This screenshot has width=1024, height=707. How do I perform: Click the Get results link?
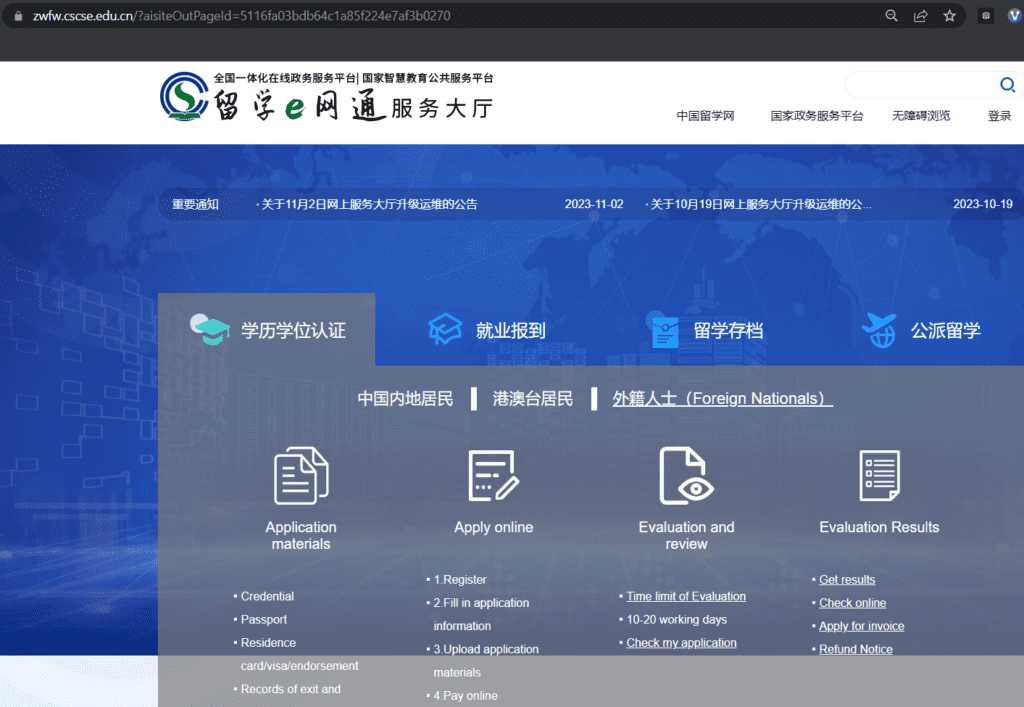tap(847, 580)
